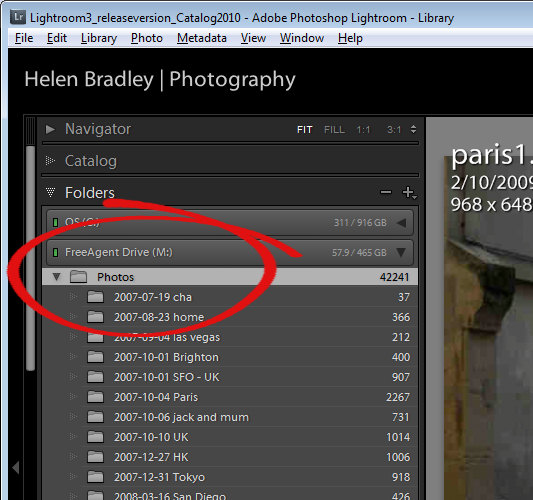This screenshot has width=533, height=500.
Task: Click the 57.9 / 465 GB disk space readout
Action: click(x=359, y=253)
